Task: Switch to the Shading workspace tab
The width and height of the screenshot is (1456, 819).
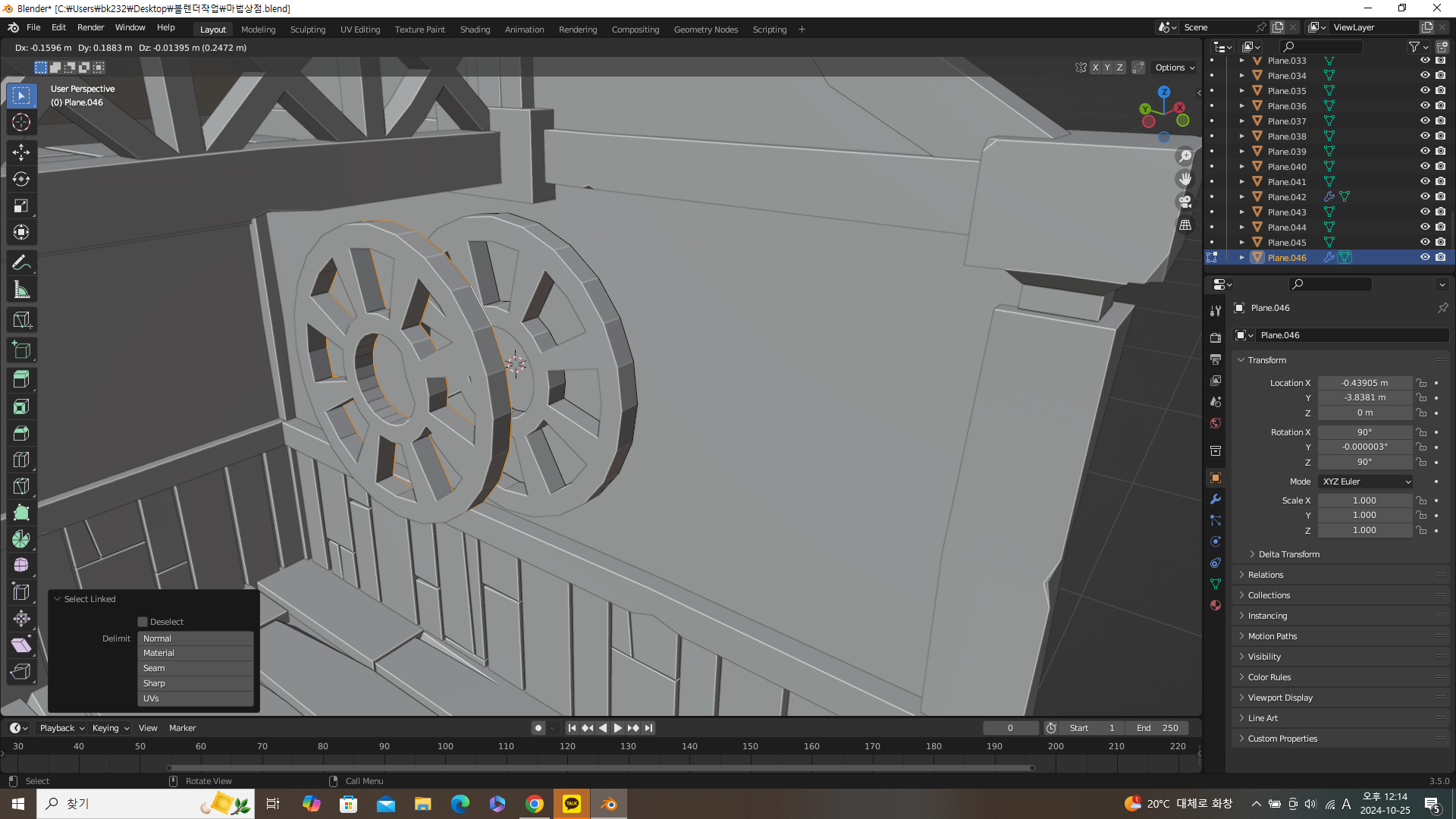Action: click(475, 30)
